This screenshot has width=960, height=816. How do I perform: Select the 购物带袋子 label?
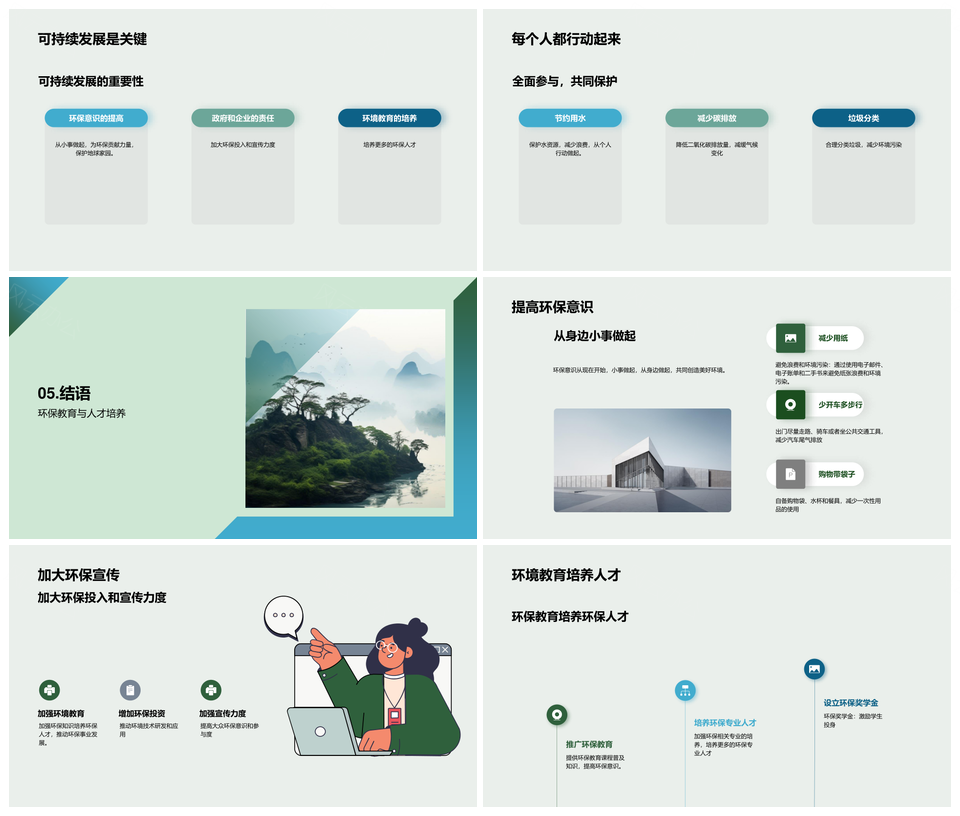click(836, 474)
